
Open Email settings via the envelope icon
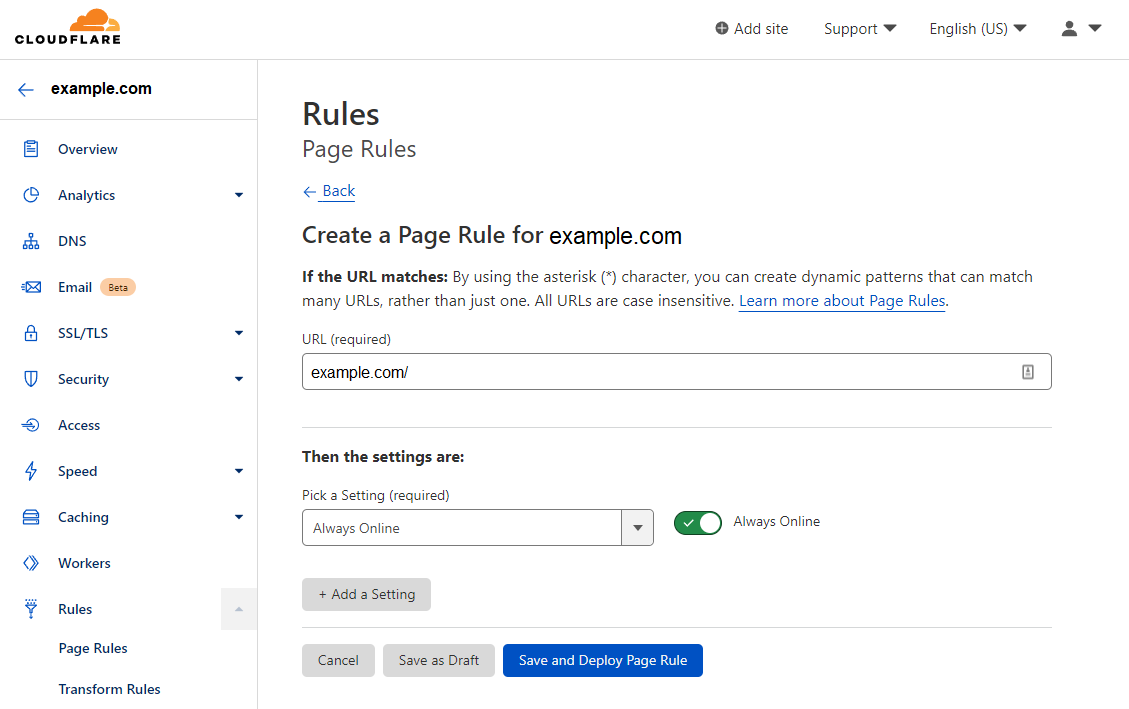tap(30, 286)
